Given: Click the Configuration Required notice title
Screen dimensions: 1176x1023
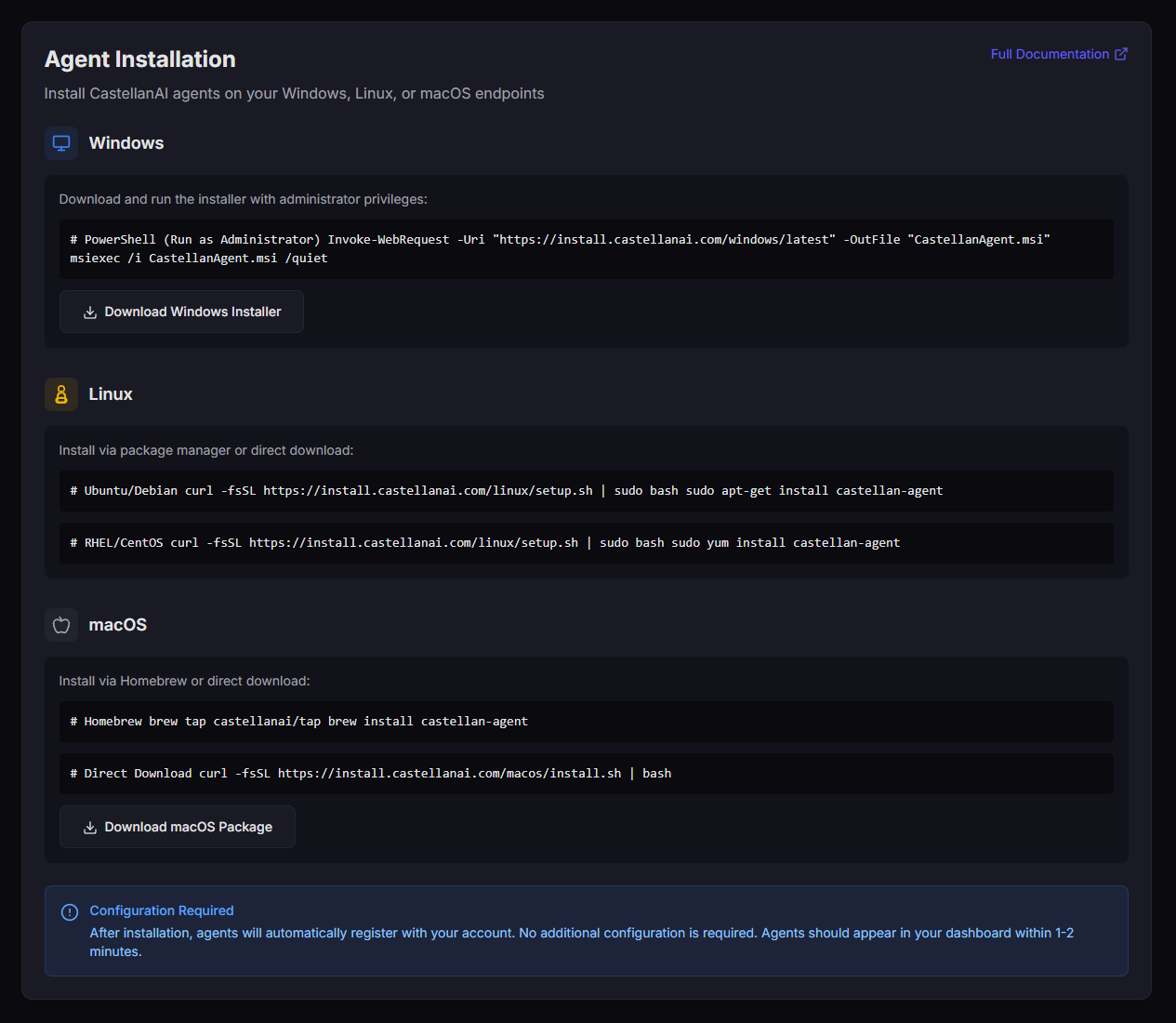Looking at the screenshot, I should pos(162,910).
